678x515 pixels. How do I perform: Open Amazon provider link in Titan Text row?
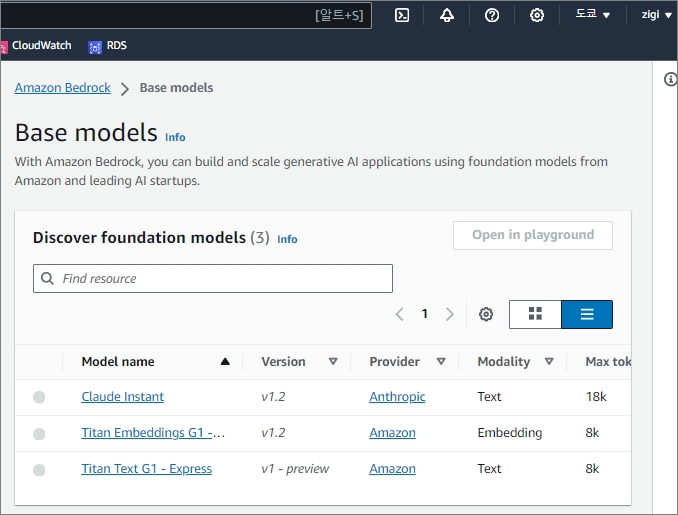pos(392,468)
